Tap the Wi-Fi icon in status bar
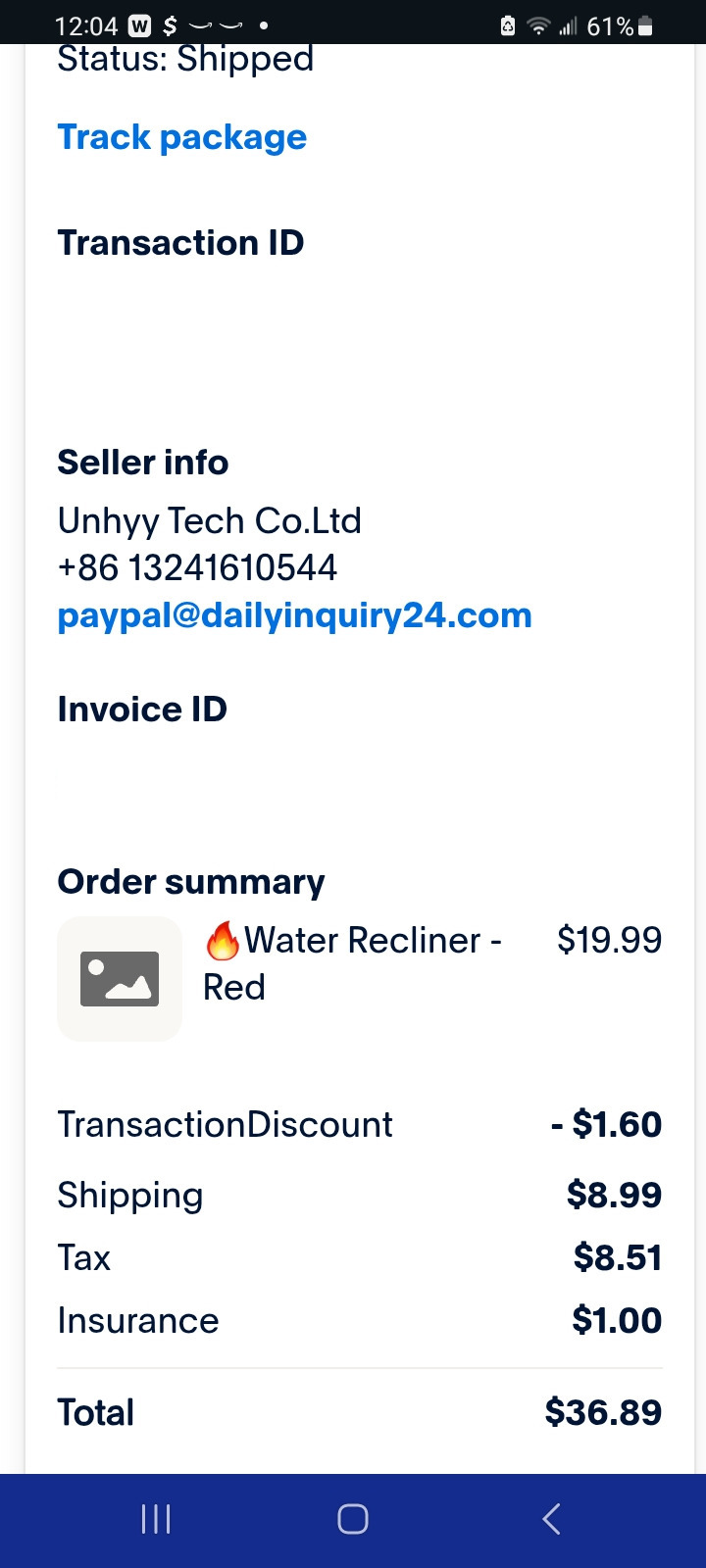The image size is (706, 1568). coord(538,26)
